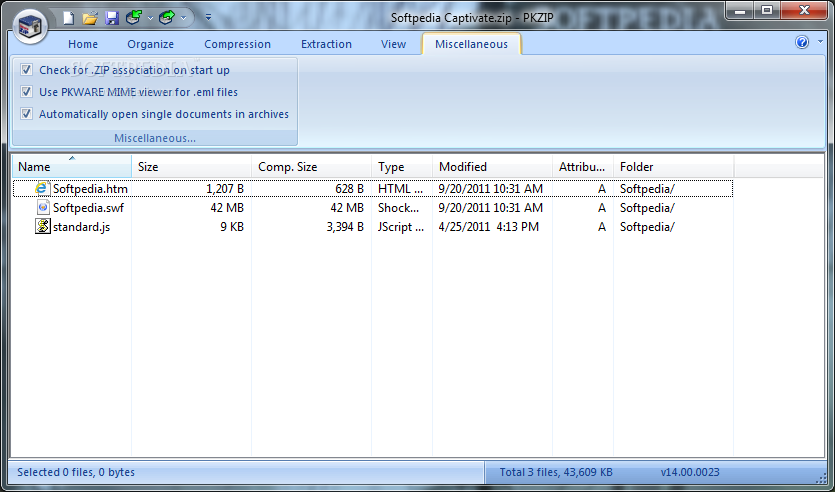835x492 pixels.
Task: Open the Compression tab
Action: pyautogui.click(x=238, y=44)
